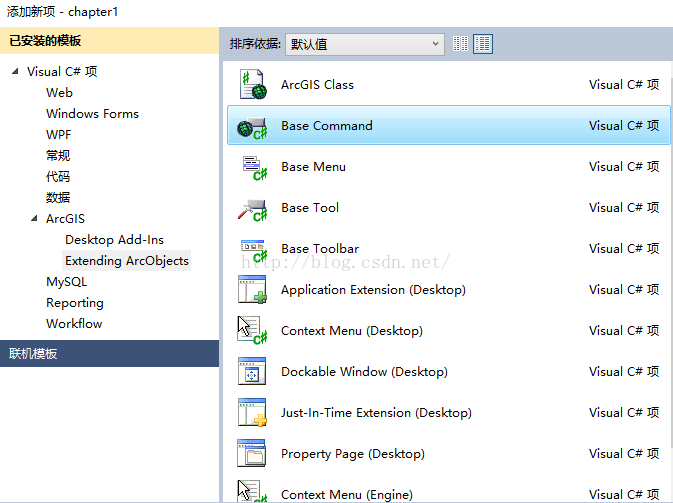Switch to medium icons list view

(x=483, y=44)
